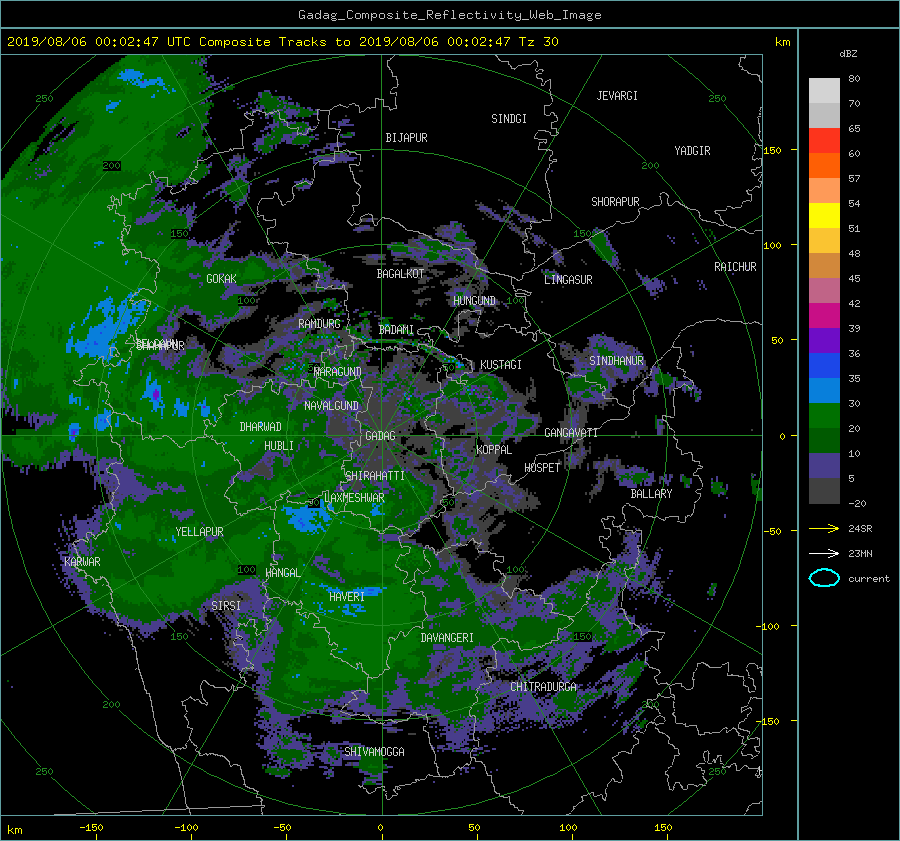
Task: Click the white 23MN track arrow in legend
Action: [x=824, y=553]
